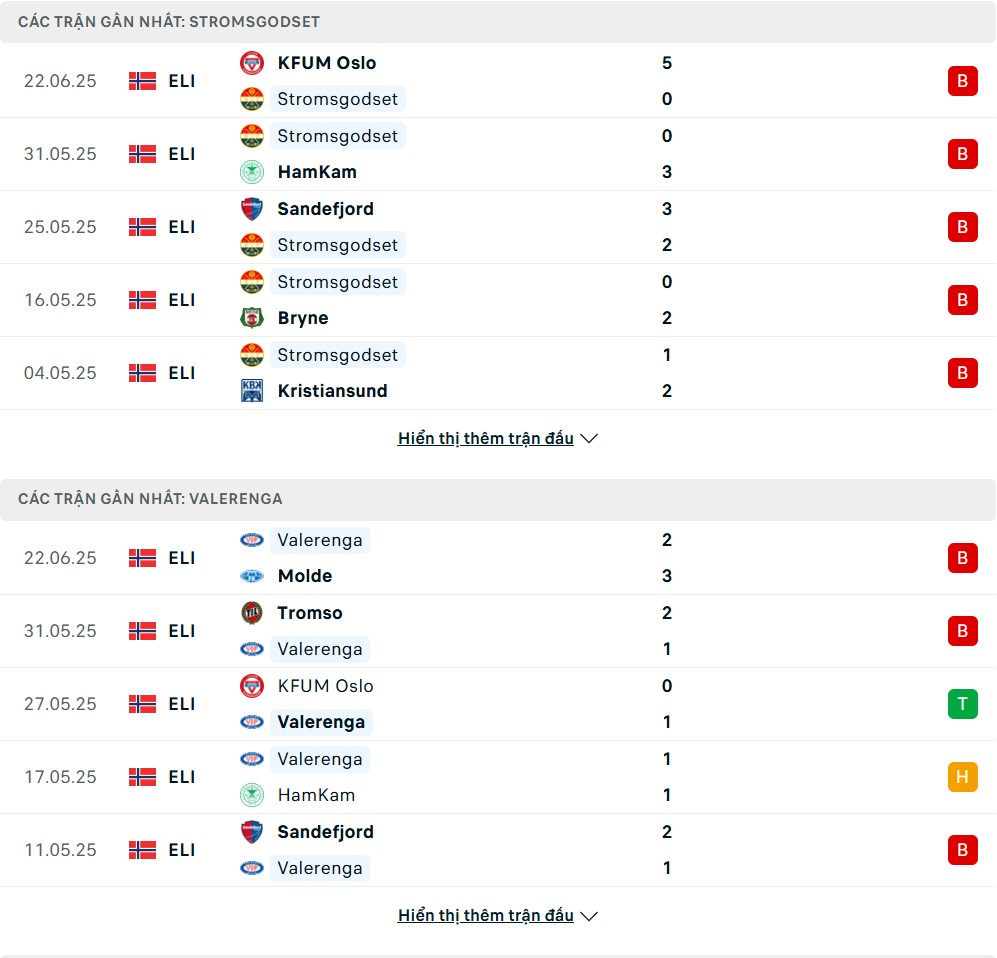
Task: Click the Bryne club badge
Action: tap(252, 318)
